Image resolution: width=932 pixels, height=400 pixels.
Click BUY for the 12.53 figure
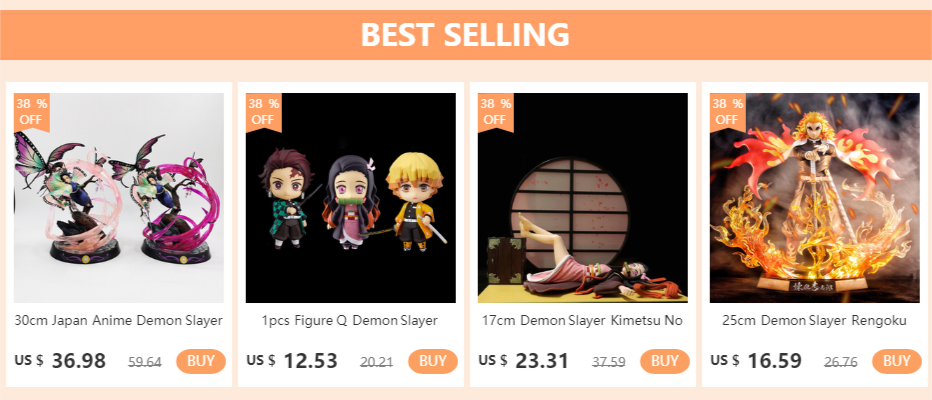coord(433,361)
